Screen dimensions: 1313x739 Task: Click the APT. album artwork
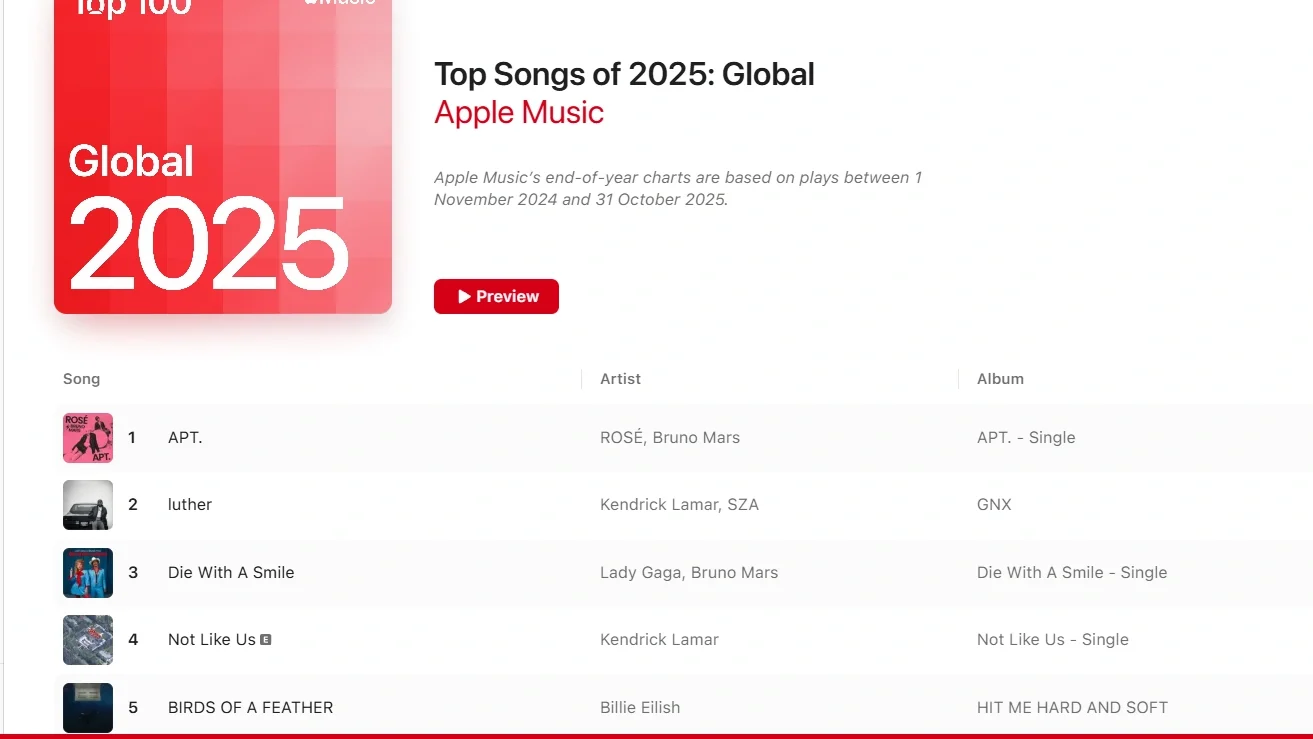coord(87,437)
